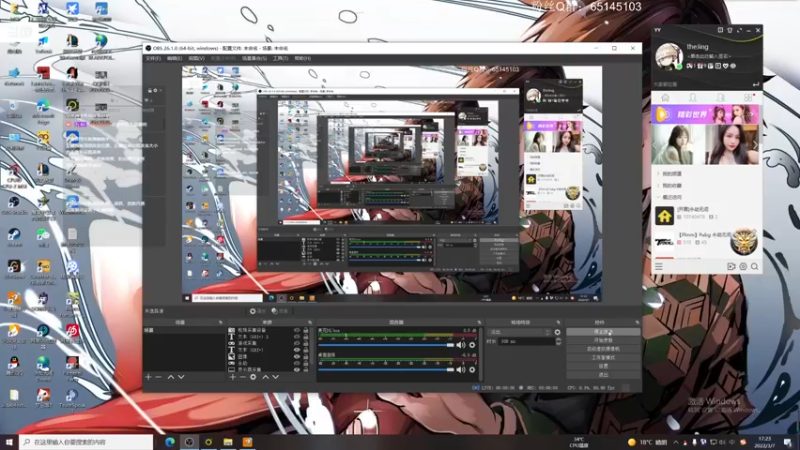The height and width of the screenshot is (450, 800).
Task: Click 工作室模式 button
Action: coord(603,358)
